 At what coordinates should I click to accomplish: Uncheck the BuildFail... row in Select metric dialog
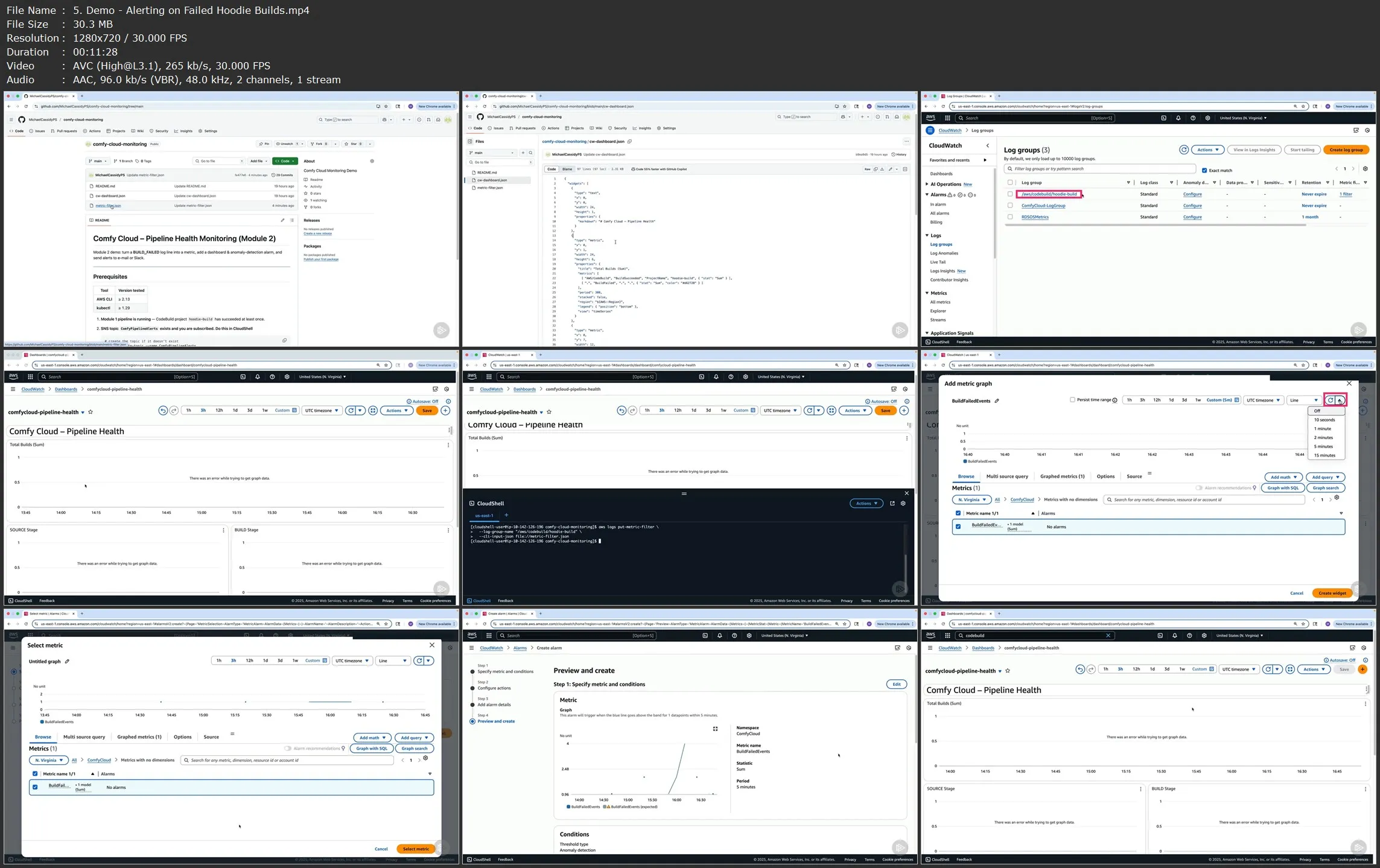point(35,787)
